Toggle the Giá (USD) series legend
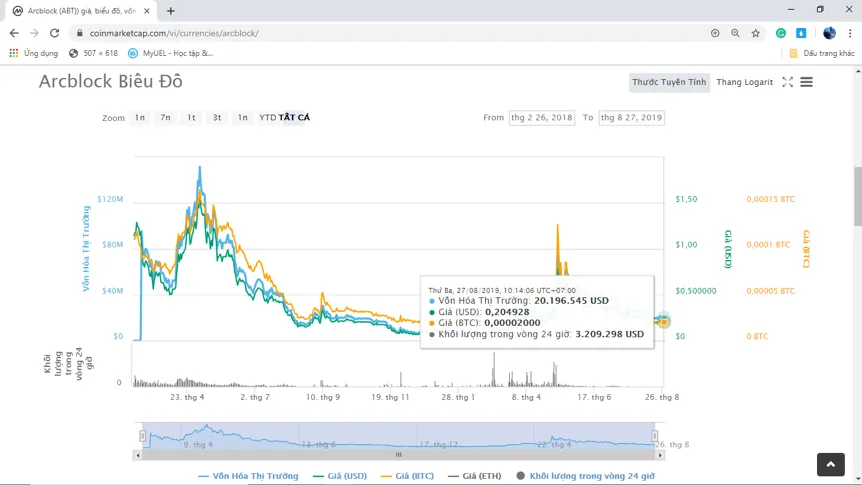862x485 pixels. point(340,476)
